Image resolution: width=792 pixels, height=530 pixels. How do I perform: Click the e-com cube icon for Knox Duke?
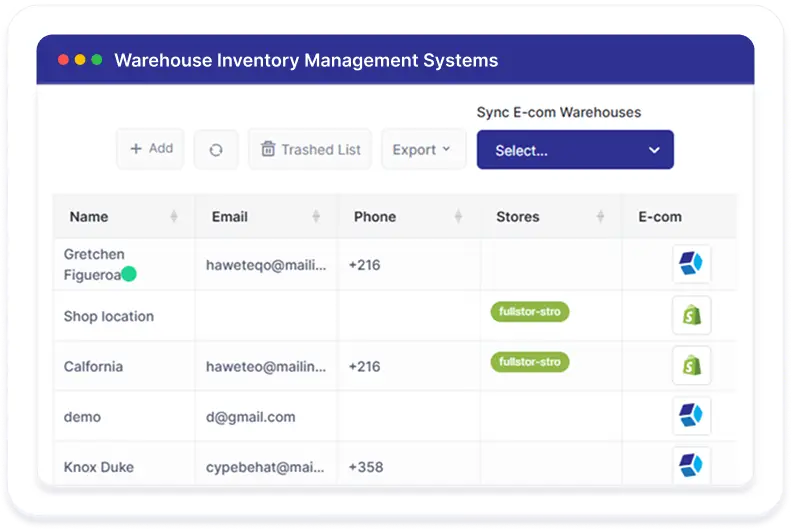[x=691, y=465]
